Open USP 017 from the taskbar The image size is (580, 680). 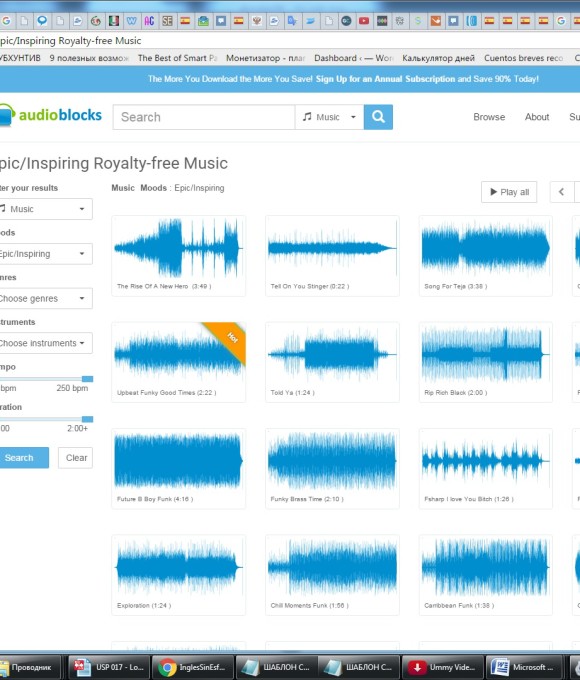pos(111,667)
